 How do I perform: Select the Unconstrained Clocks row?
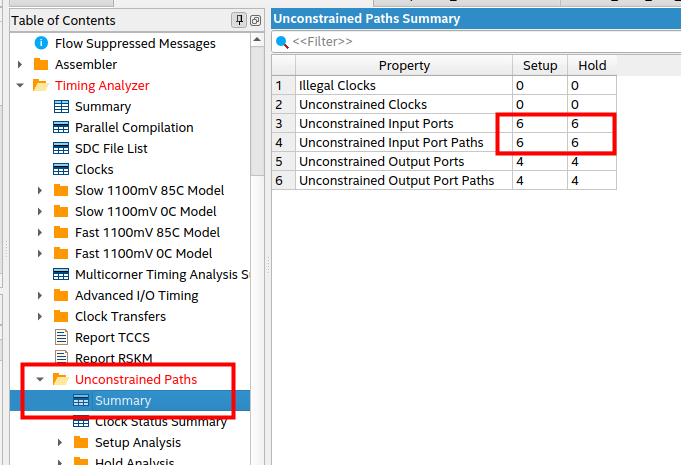[x=444, y=104]
